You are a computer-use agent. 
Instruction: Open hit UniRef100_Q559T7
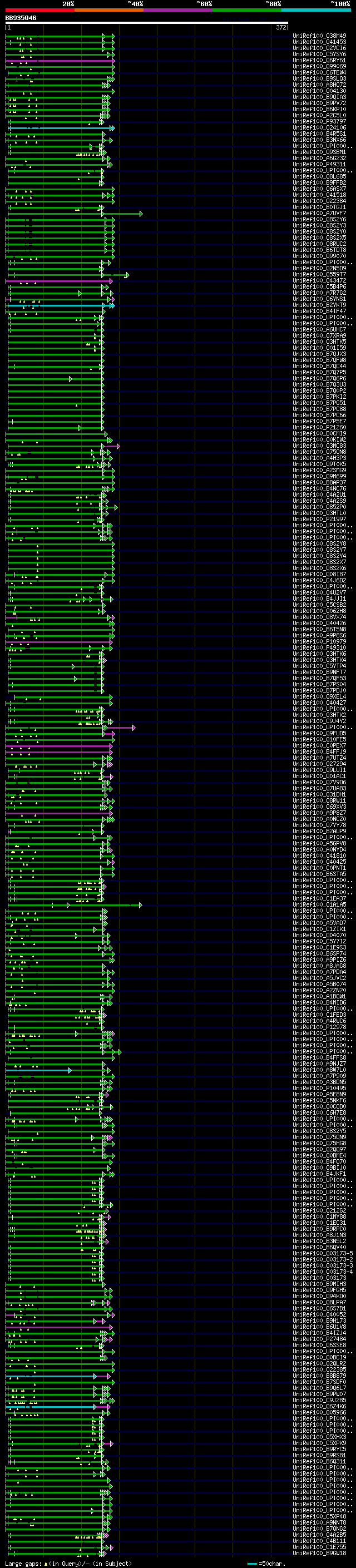pyautogui.click(x=319, y=275)
